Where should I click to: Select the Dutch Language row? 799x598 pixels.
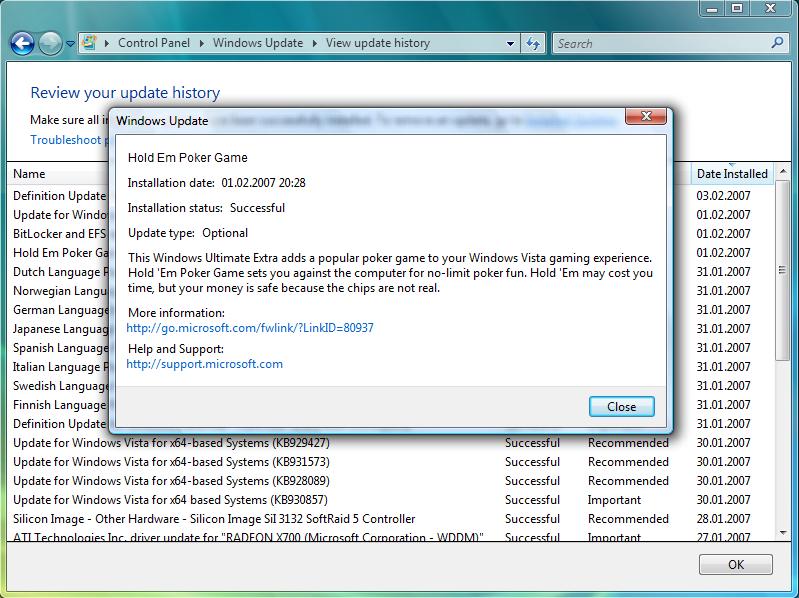pyautogui.click(x=60, y=272)
